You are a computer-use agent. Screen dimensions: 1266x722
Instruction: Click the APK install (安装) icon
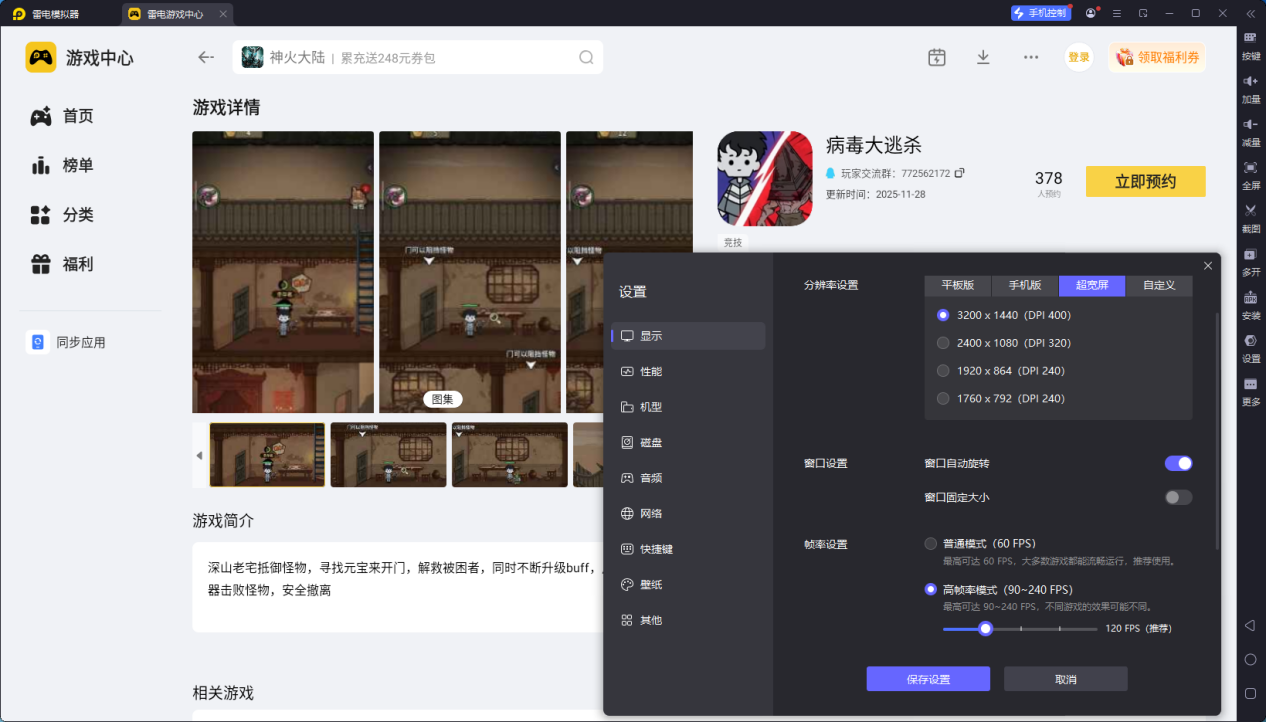1250,303
